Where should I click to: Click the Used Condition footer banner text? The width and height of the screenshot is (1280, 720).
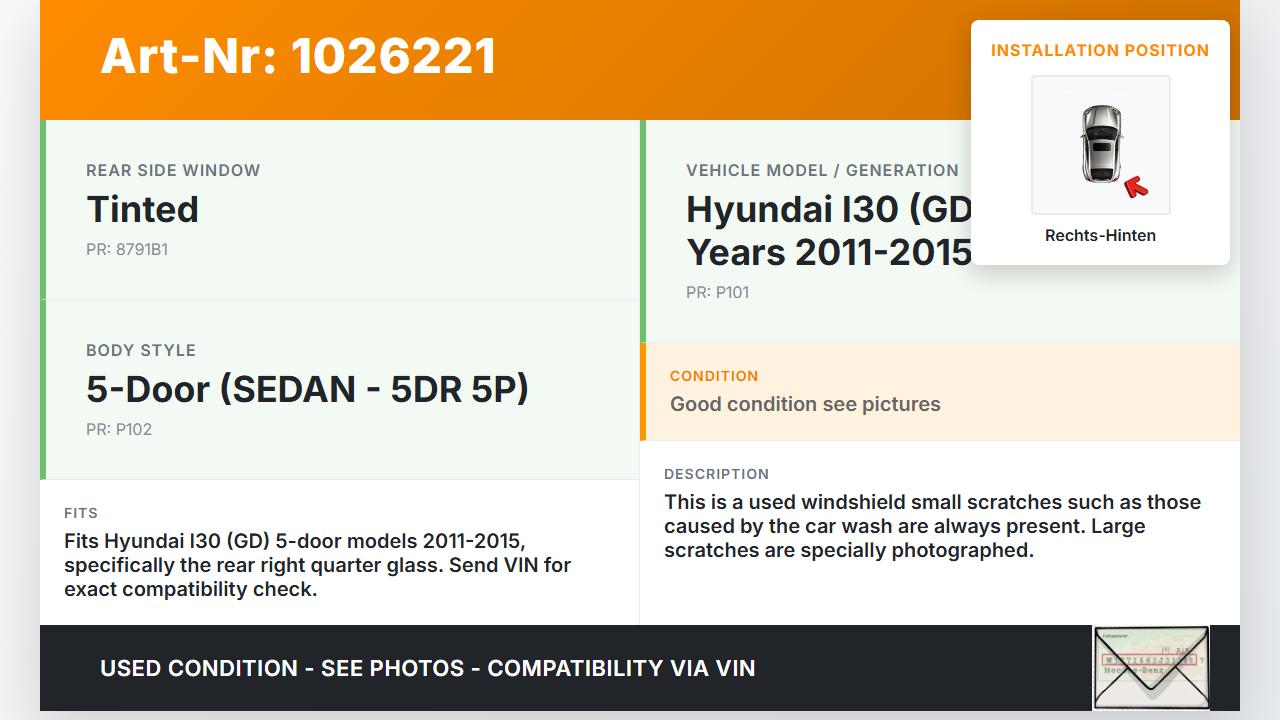(x=427, y=668)
